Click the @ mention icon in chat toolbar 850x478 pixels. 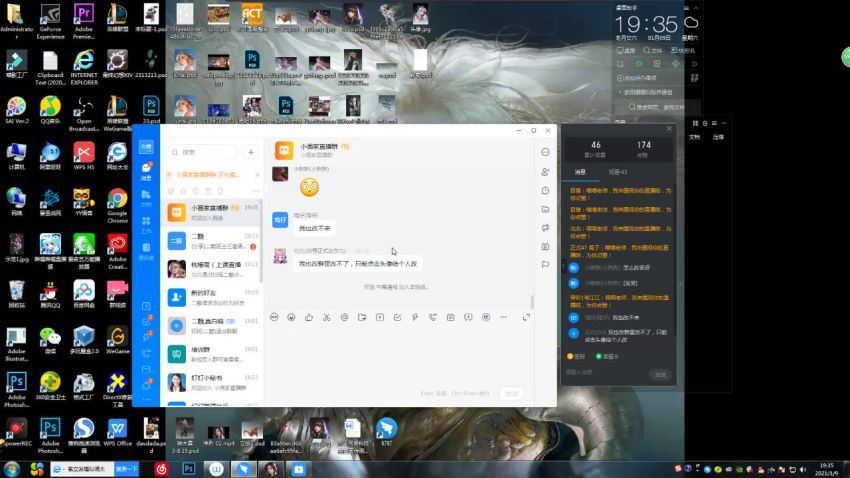(344, 317)
